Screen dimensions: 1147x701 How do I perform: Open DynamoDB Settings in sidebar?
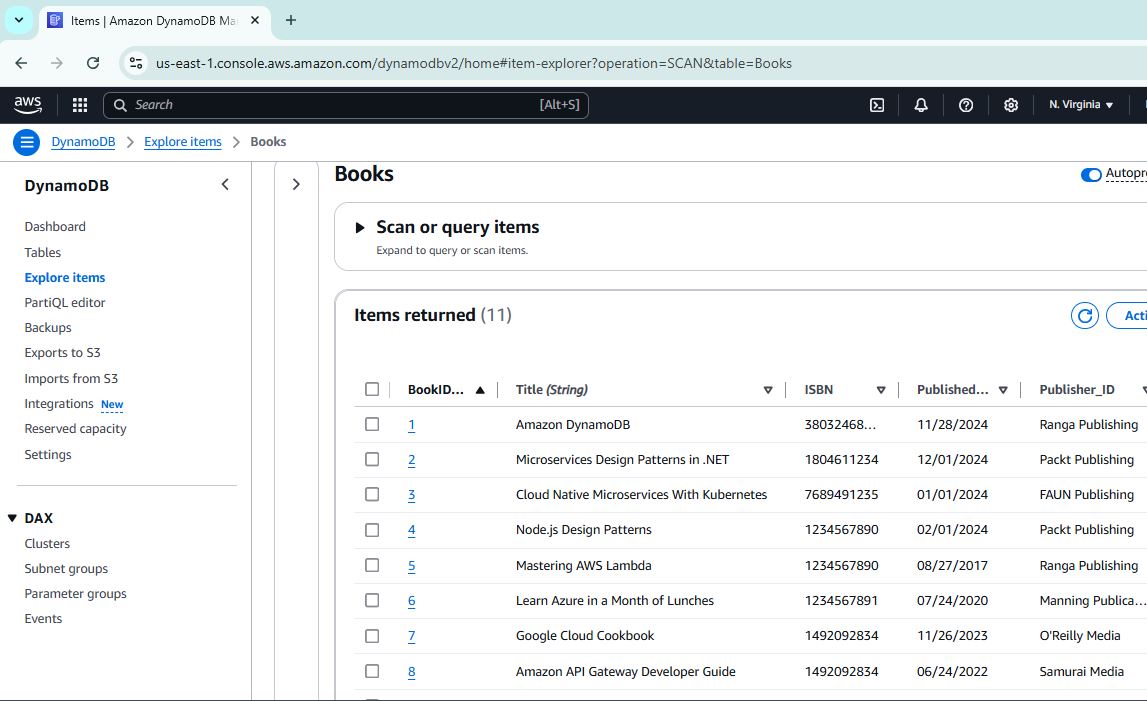tap(48, 454)
